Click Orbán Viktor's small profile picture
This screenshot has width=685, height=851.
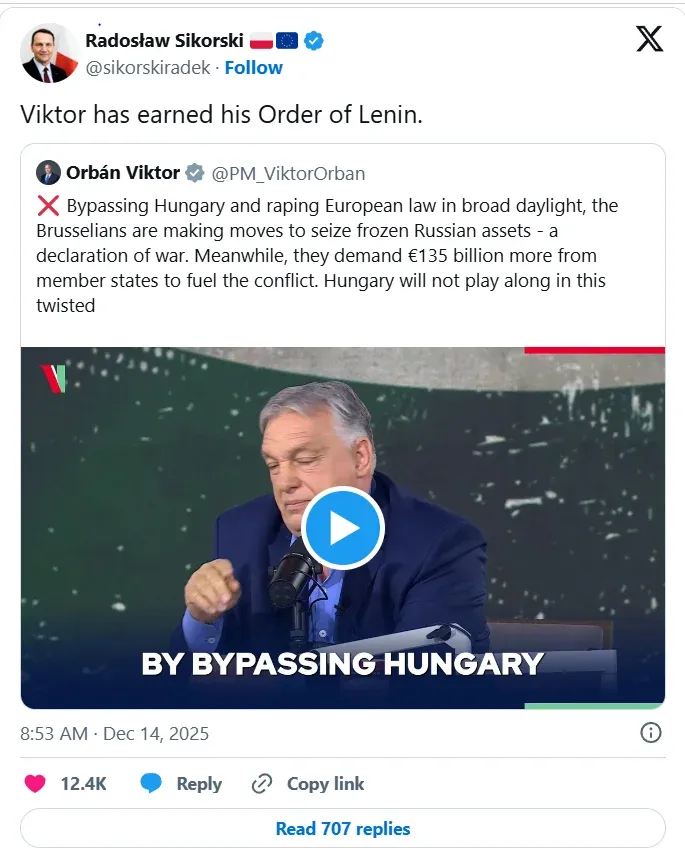point(48,172)
